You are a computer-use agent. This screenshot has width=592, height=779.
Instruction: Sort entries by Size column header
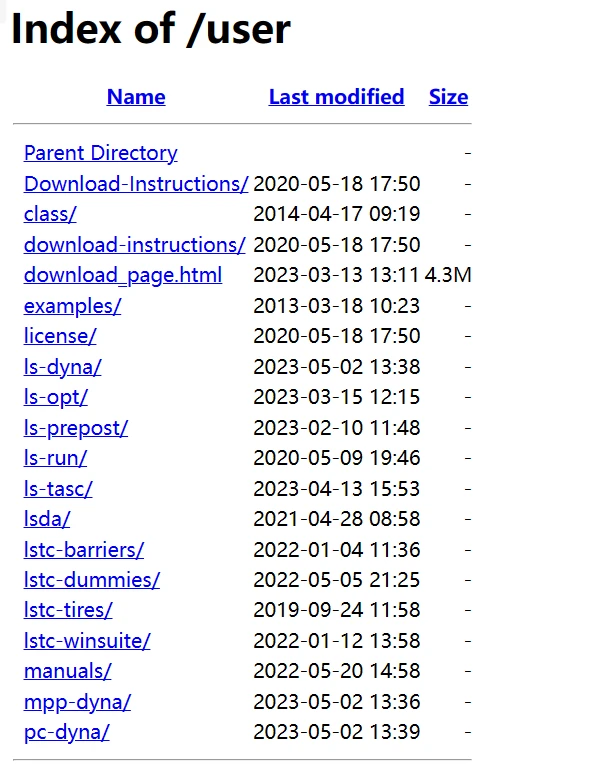tap(448, 97)
